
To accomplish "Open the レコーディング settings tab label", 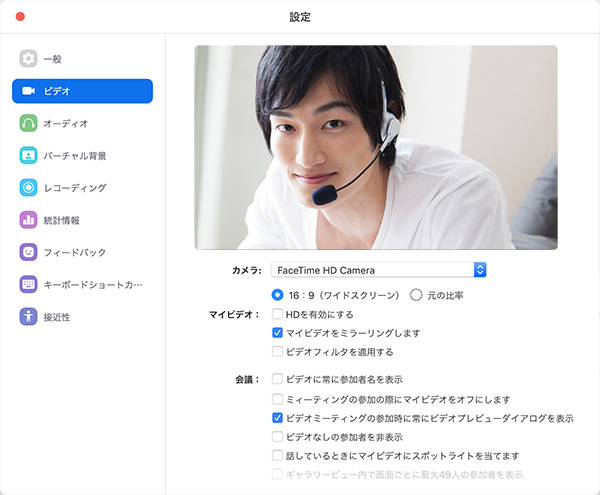I will 74,188.
